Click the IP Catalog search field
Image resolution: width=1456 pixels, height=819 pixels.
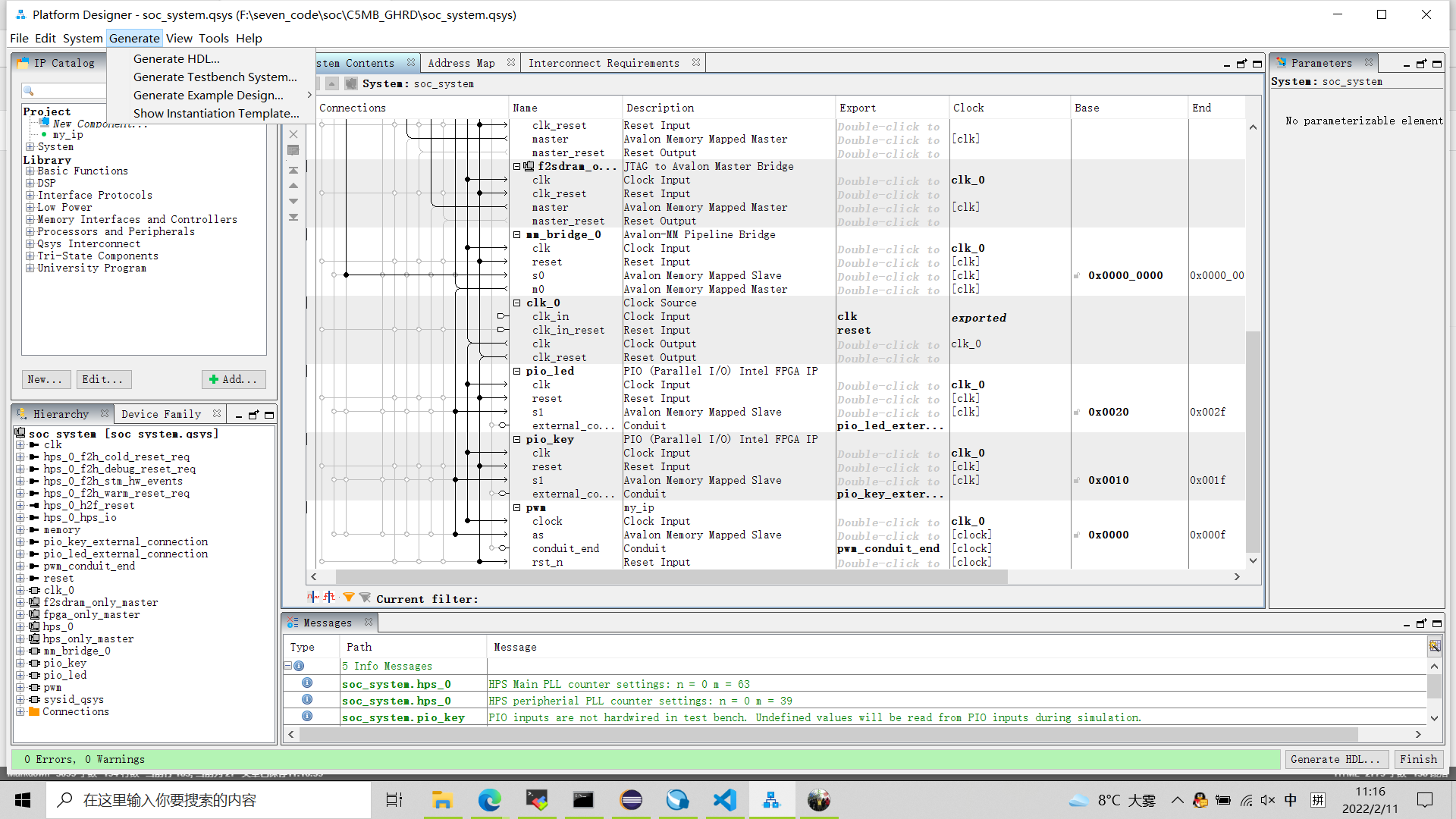pos(68,91)
